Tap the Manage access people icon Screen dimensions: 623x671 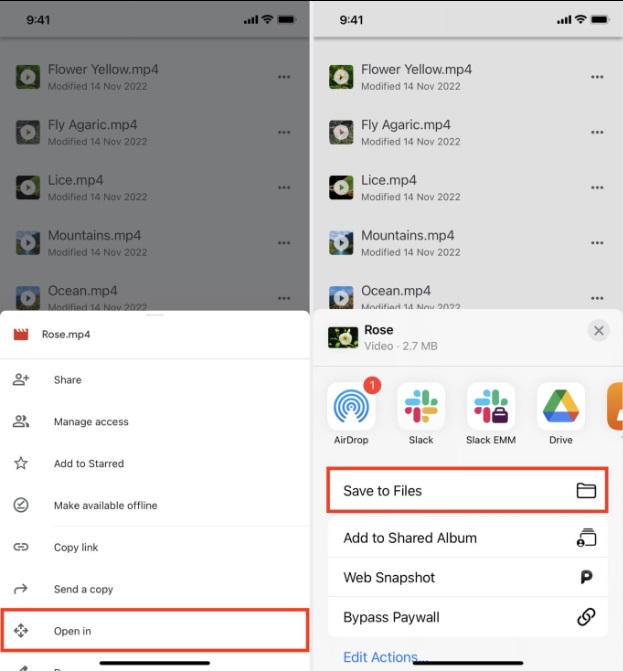[x=21, y=422]
